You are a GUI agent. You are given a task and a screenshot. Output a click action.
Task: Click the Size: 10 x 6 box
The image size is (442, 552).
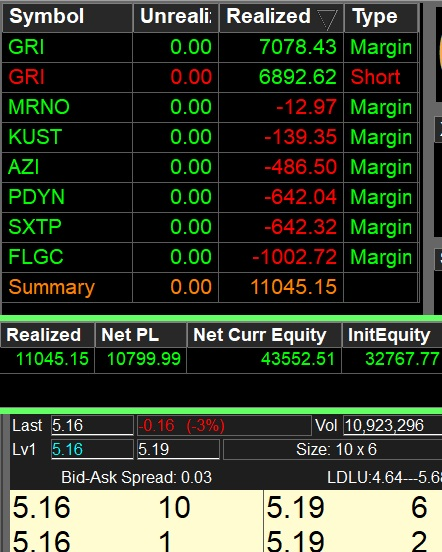pos(333,449)
